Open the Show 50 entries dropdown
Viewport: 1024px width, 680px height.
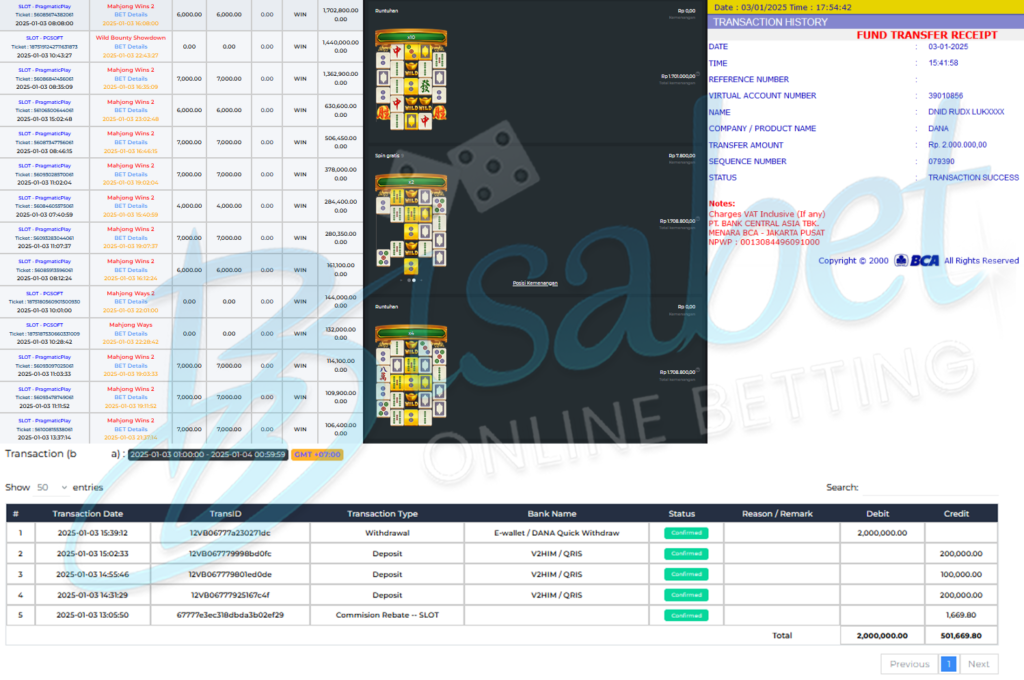[x=52, y=487]
